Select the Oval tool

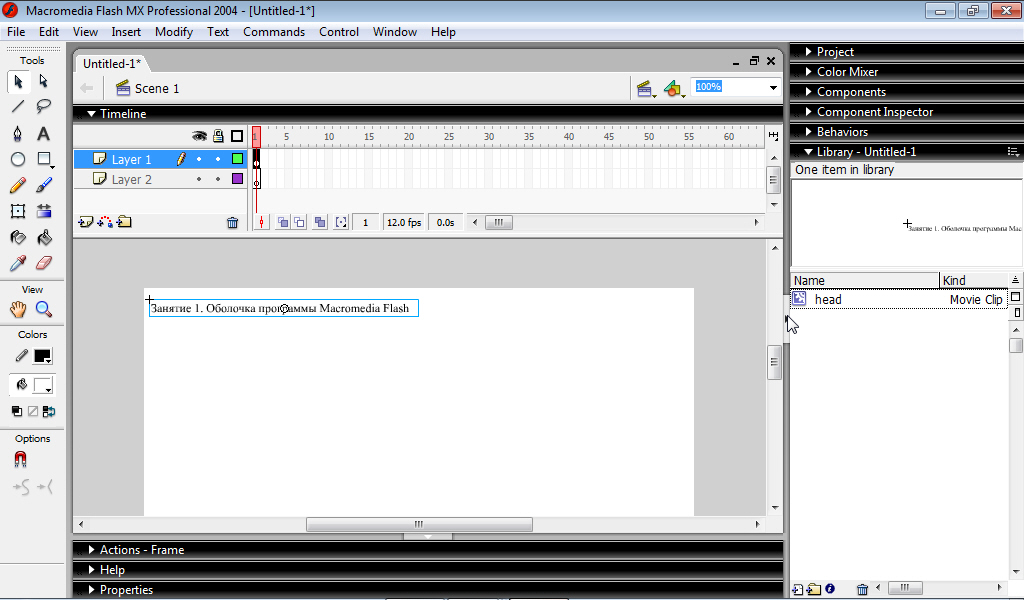pos(18,159)
